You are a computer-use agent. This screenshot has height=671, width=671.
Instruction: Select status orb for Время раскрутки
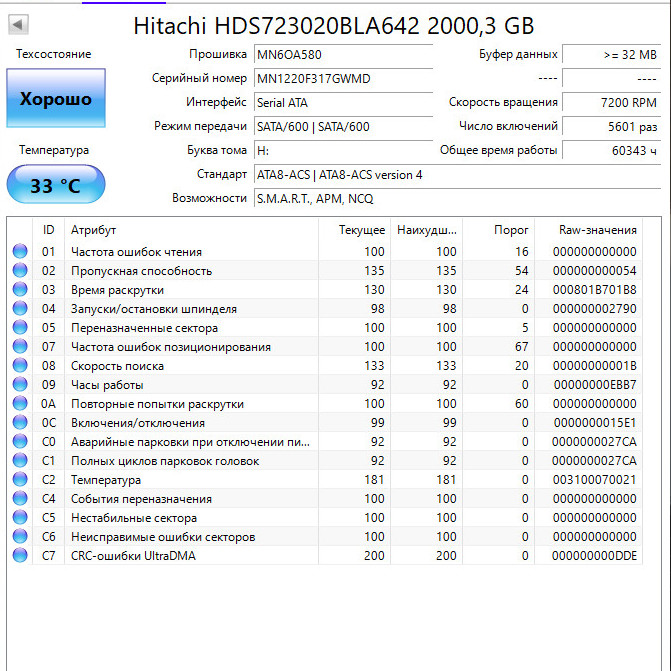click(x=20, y=289)
